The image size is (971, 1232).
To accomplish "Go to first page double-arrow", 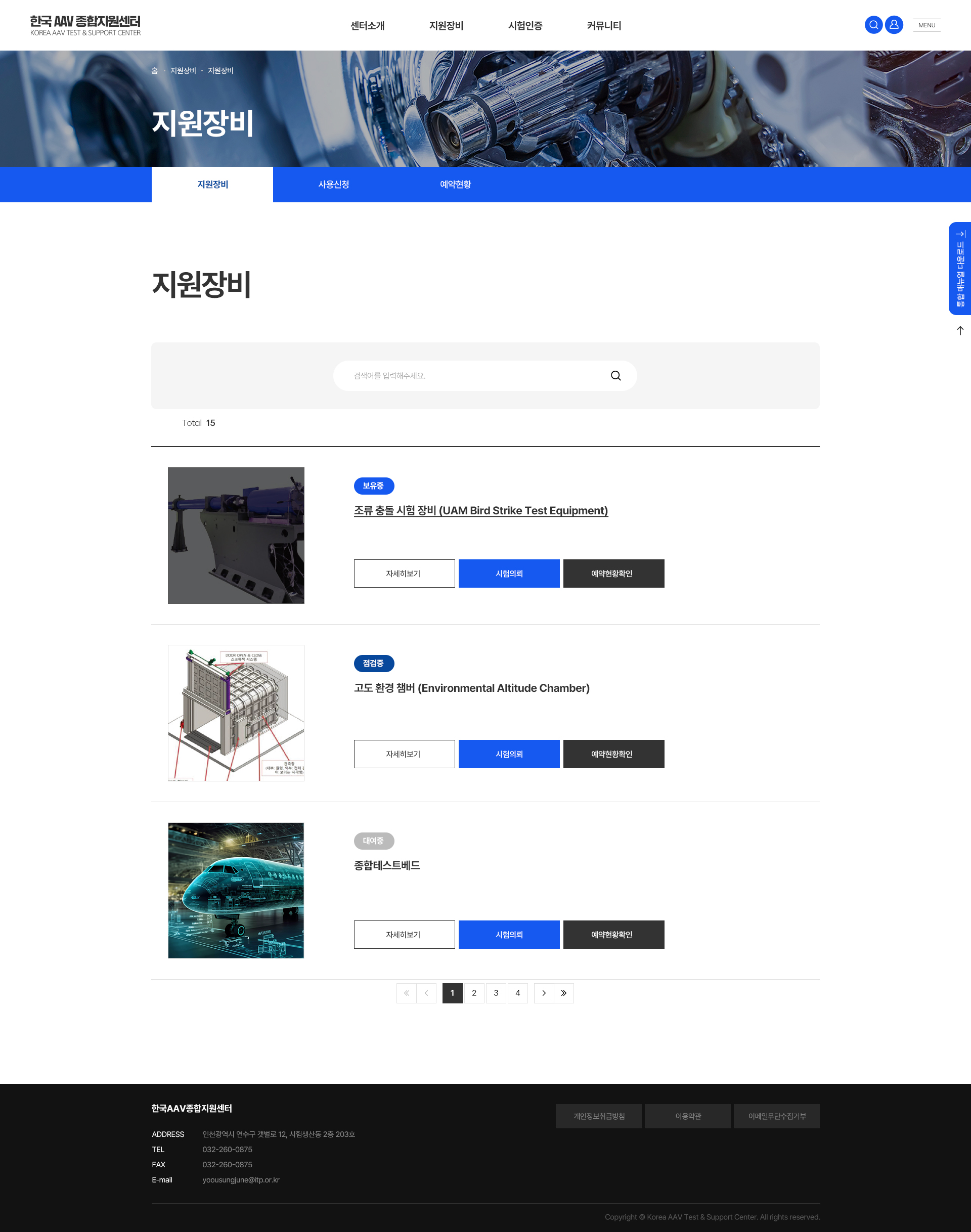I will coord(407,993).
